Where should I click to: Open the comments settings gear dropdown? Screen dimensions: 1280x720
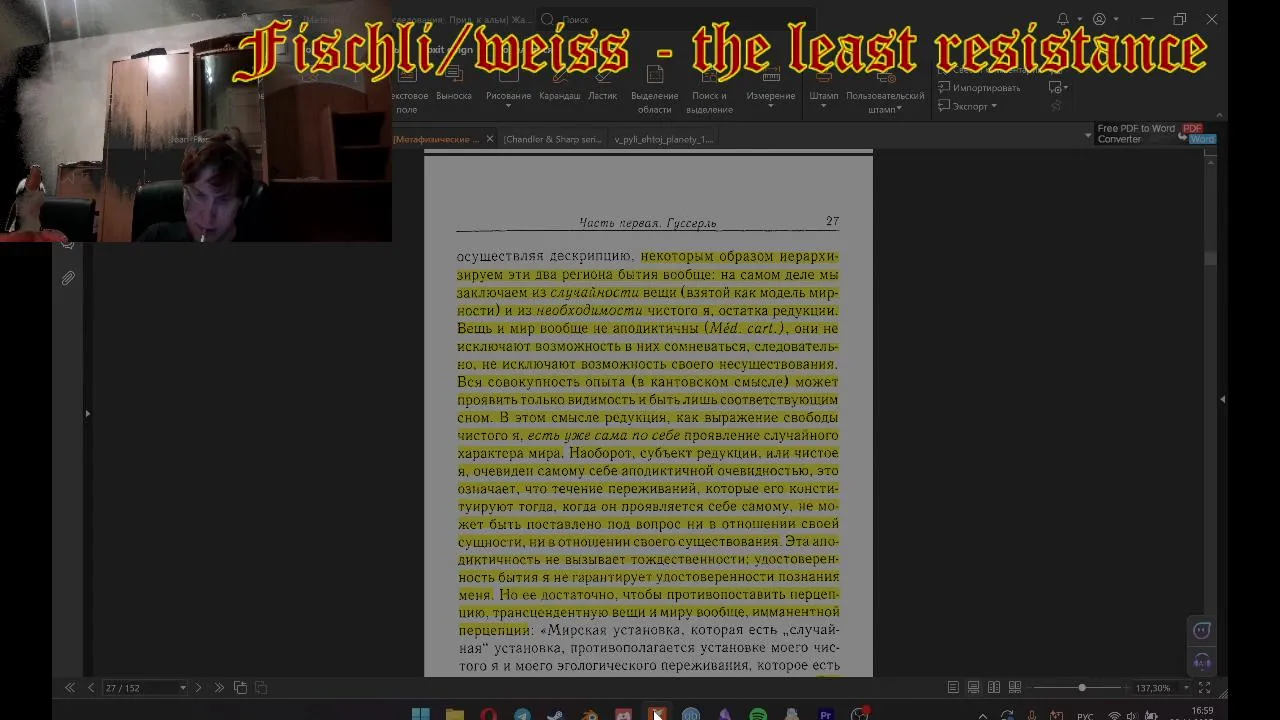pos(1058,87)
